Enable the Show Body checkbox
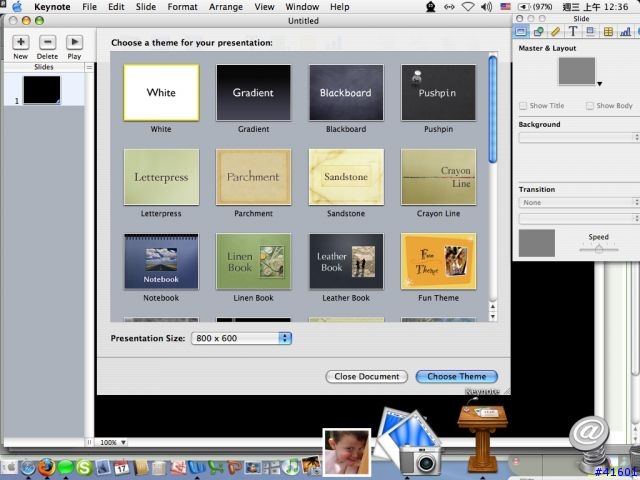The height and width of the screenshot is (480, 640). [590, 106]
